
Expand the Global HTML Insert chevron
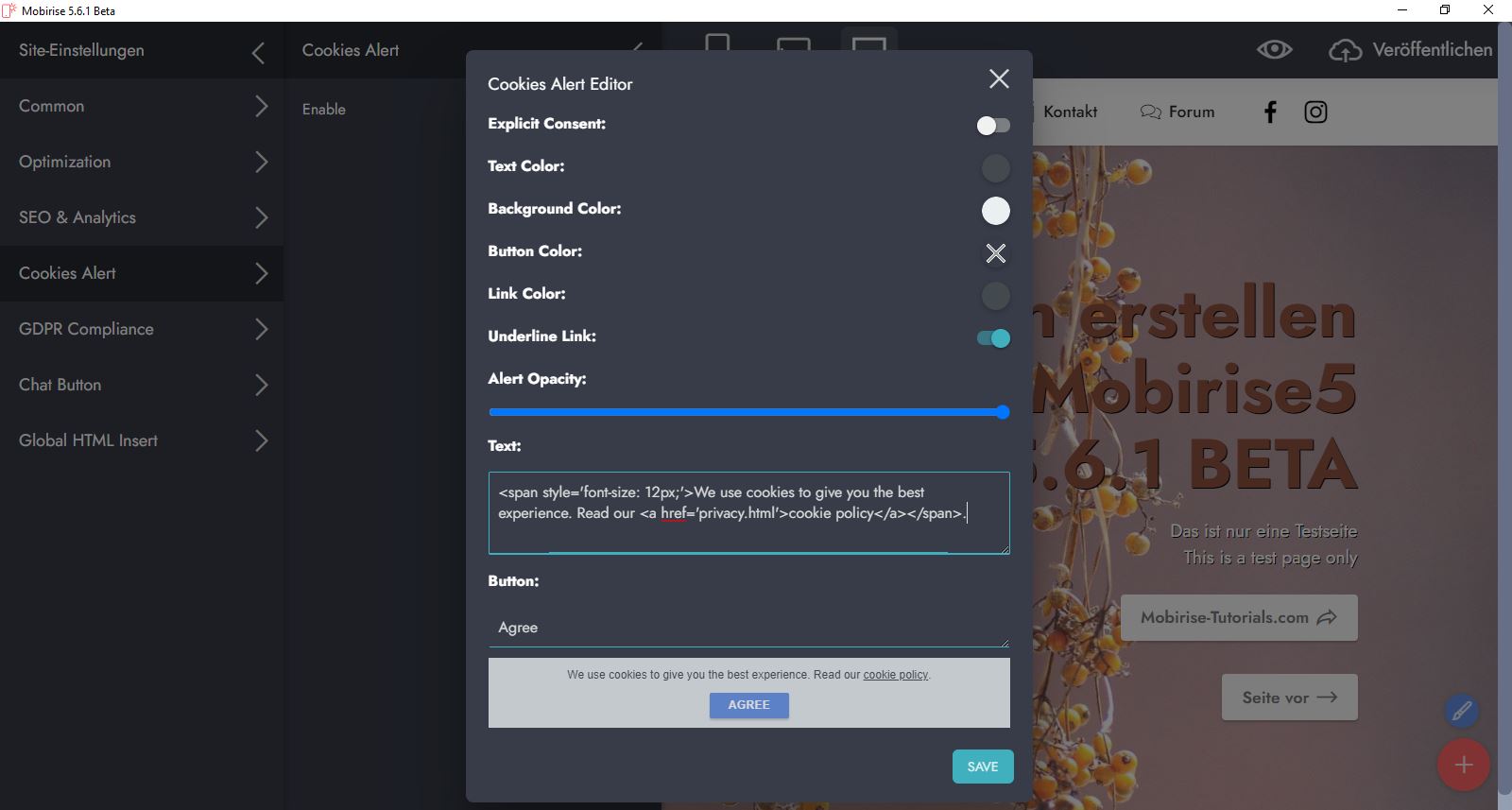click(262, 440)
